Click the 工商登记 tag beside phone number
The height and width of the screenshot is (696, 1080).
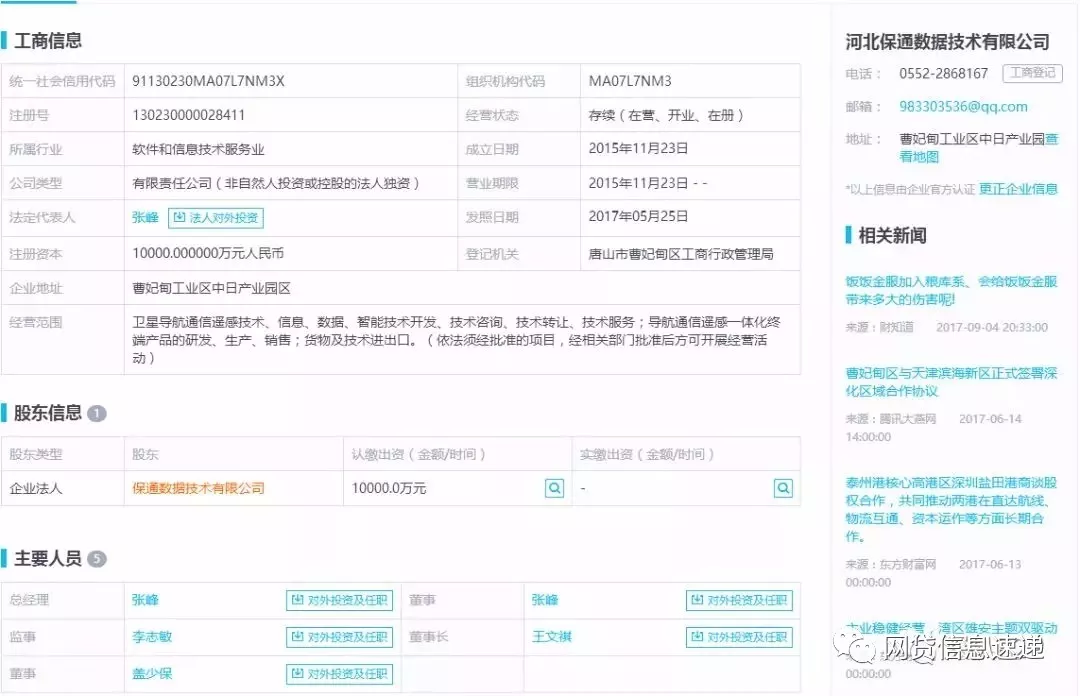1032,73
